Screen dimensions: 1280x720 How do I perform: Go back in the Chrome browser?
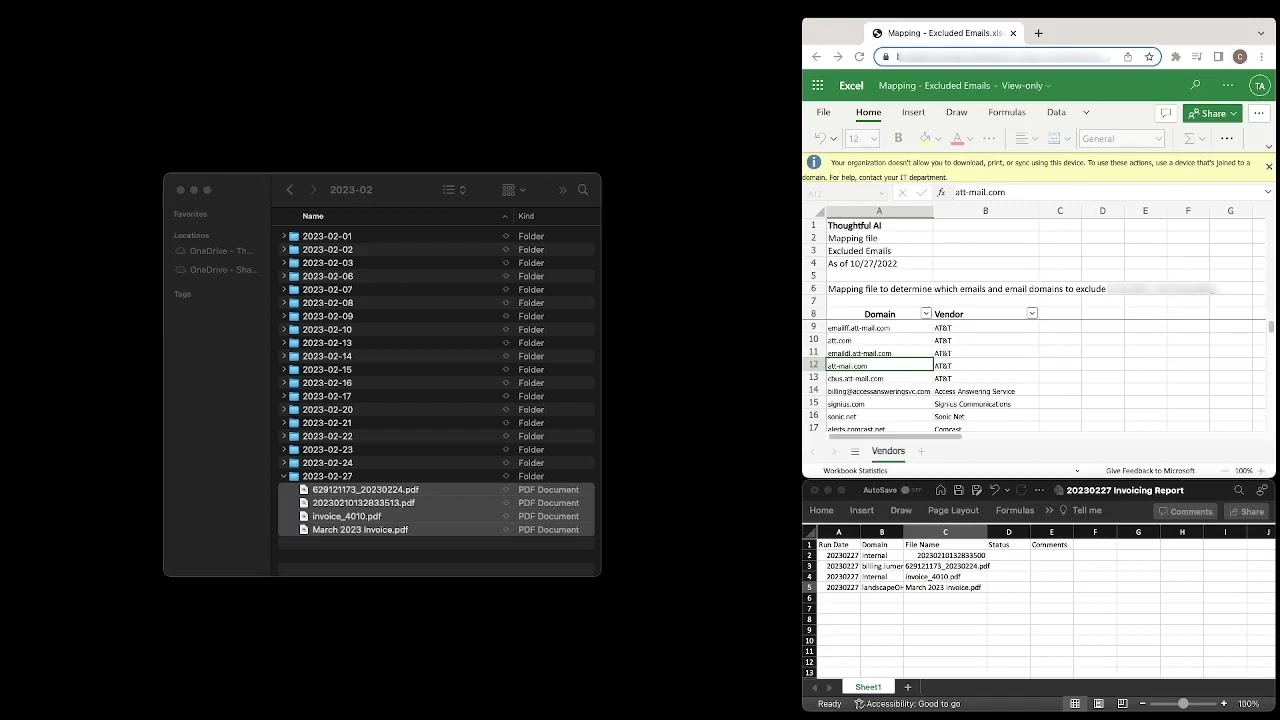817,57
